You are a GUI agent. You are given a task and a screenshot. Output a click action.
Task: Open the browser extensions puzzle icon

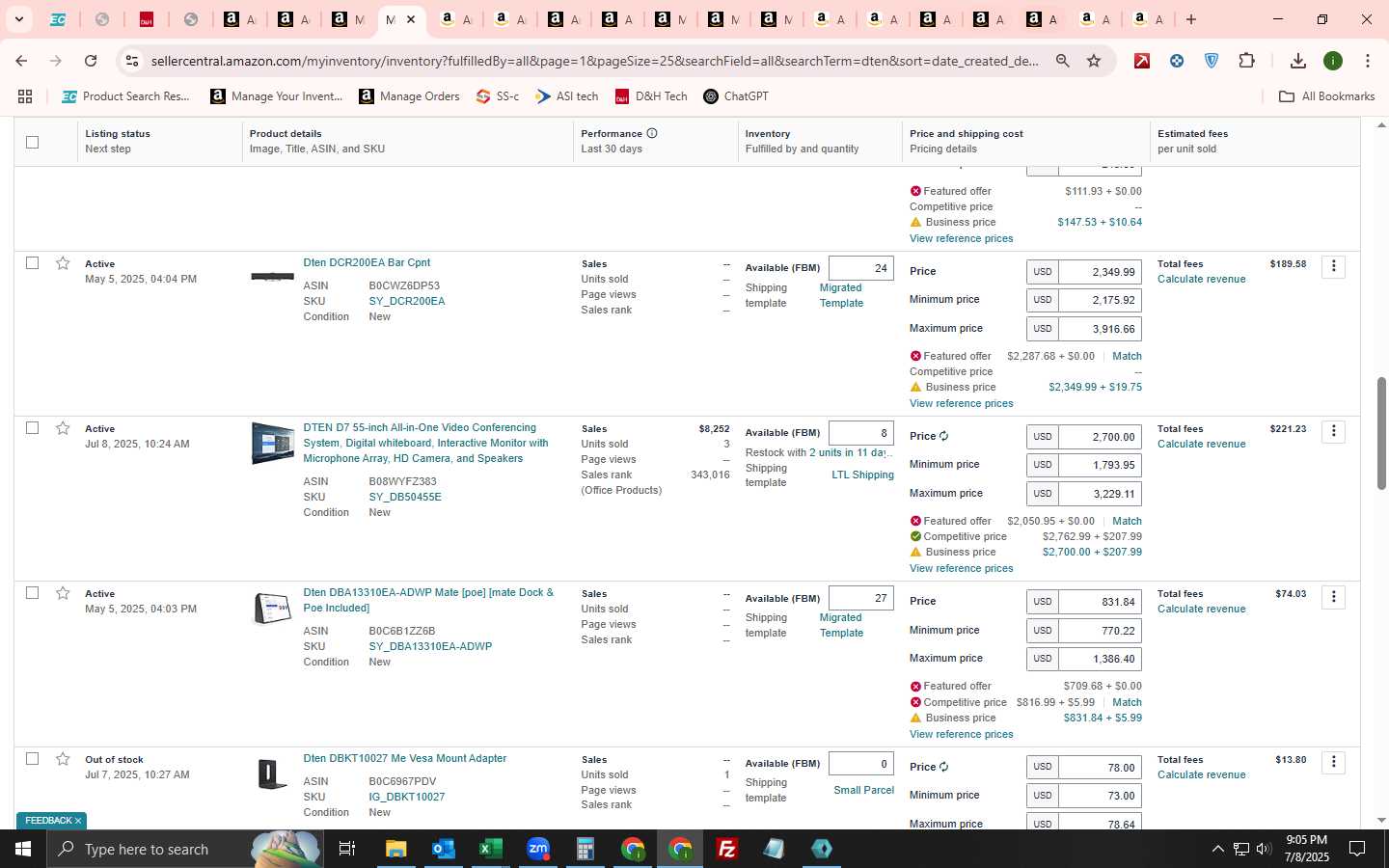[1246, 61]
